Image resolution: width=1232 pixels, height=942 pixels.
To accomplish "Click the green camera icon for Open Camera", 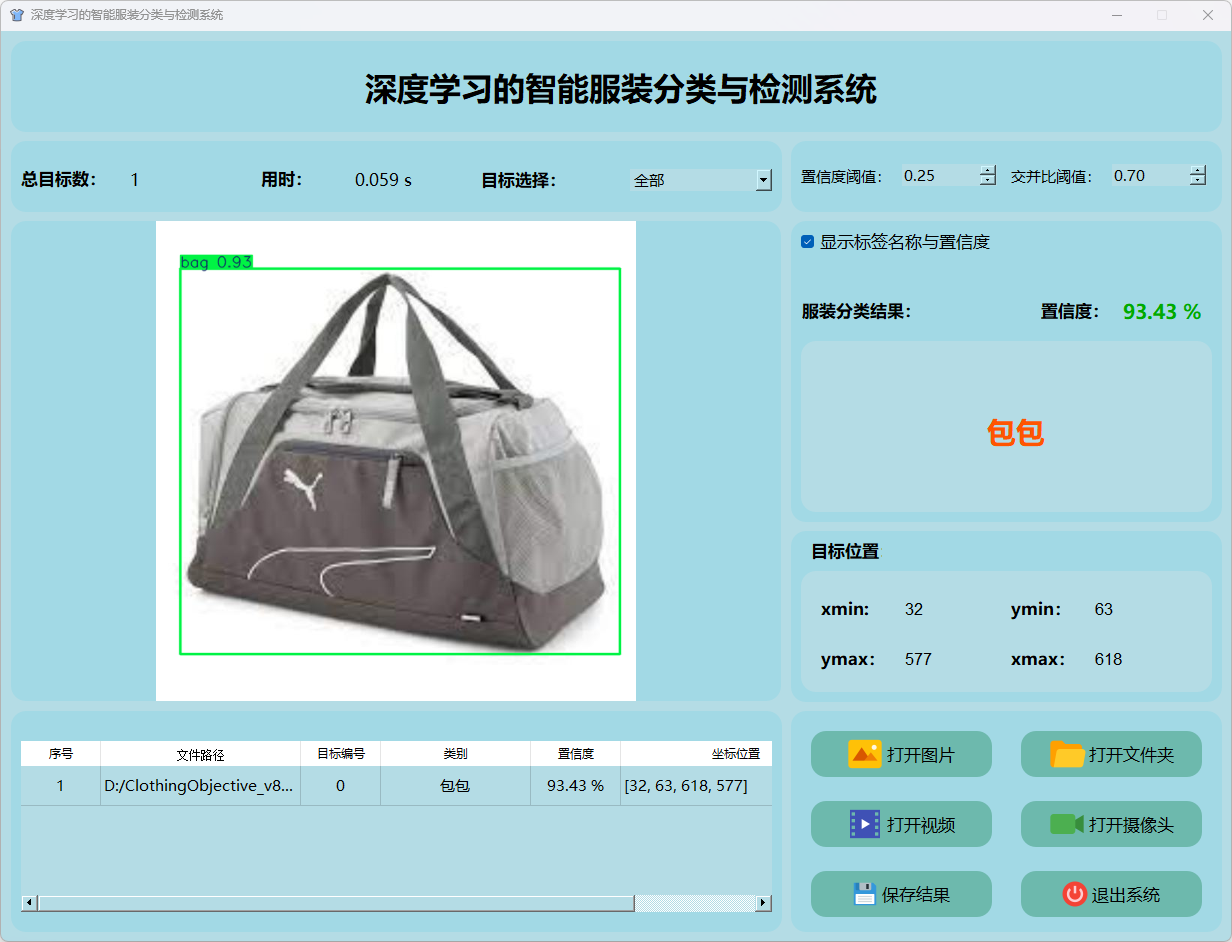I will 1067,824.
